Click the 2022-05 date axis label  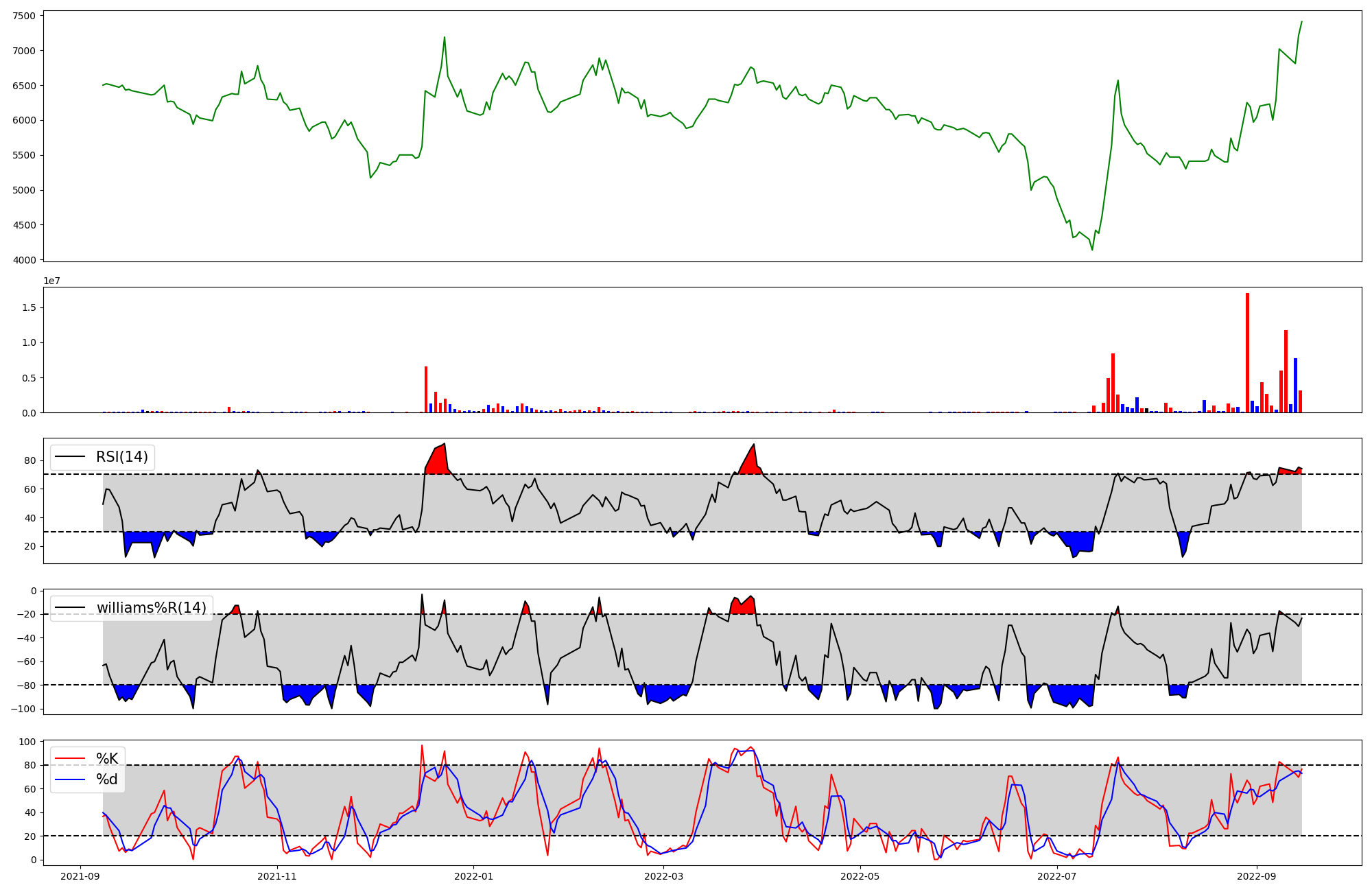(x=860, y=876)
